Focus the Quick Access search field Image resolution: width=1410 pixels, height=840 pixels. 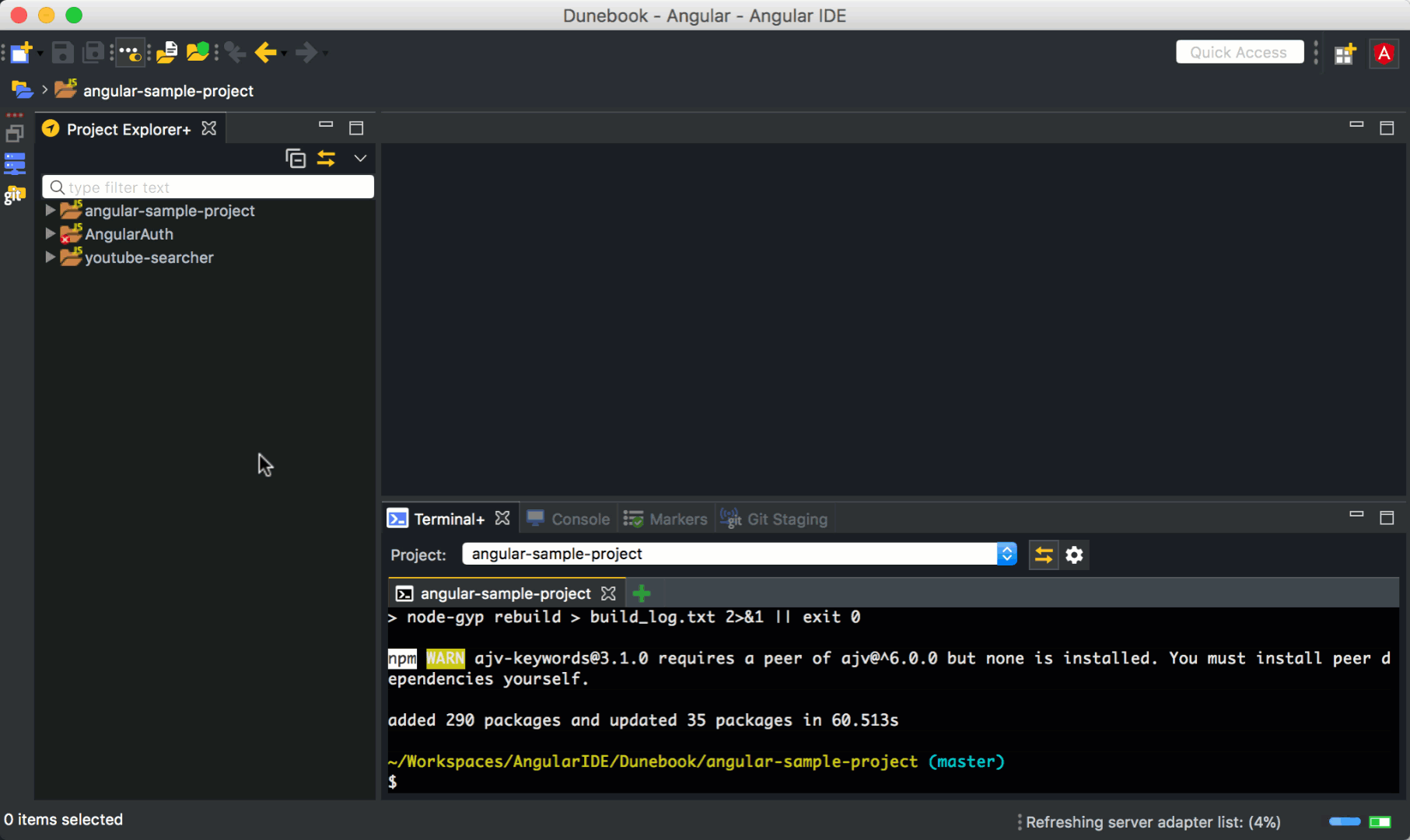coord(1239,52)
